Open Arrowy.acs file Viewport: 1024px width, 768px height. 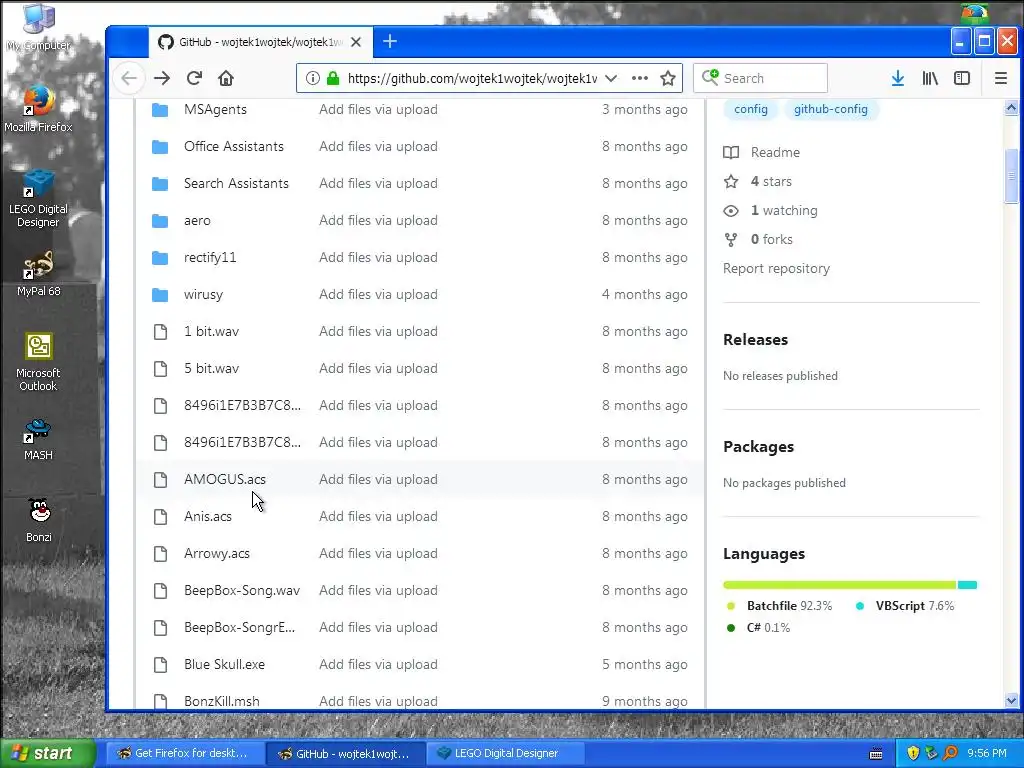click(217, 553)
